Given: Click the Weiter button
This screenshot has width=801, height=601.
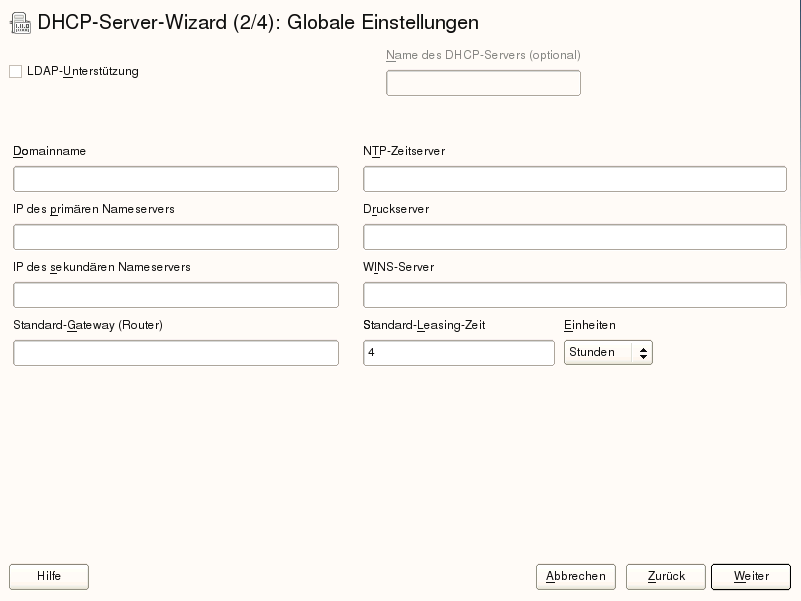Looking at the screenshot, I should click(x=751, y=577).
